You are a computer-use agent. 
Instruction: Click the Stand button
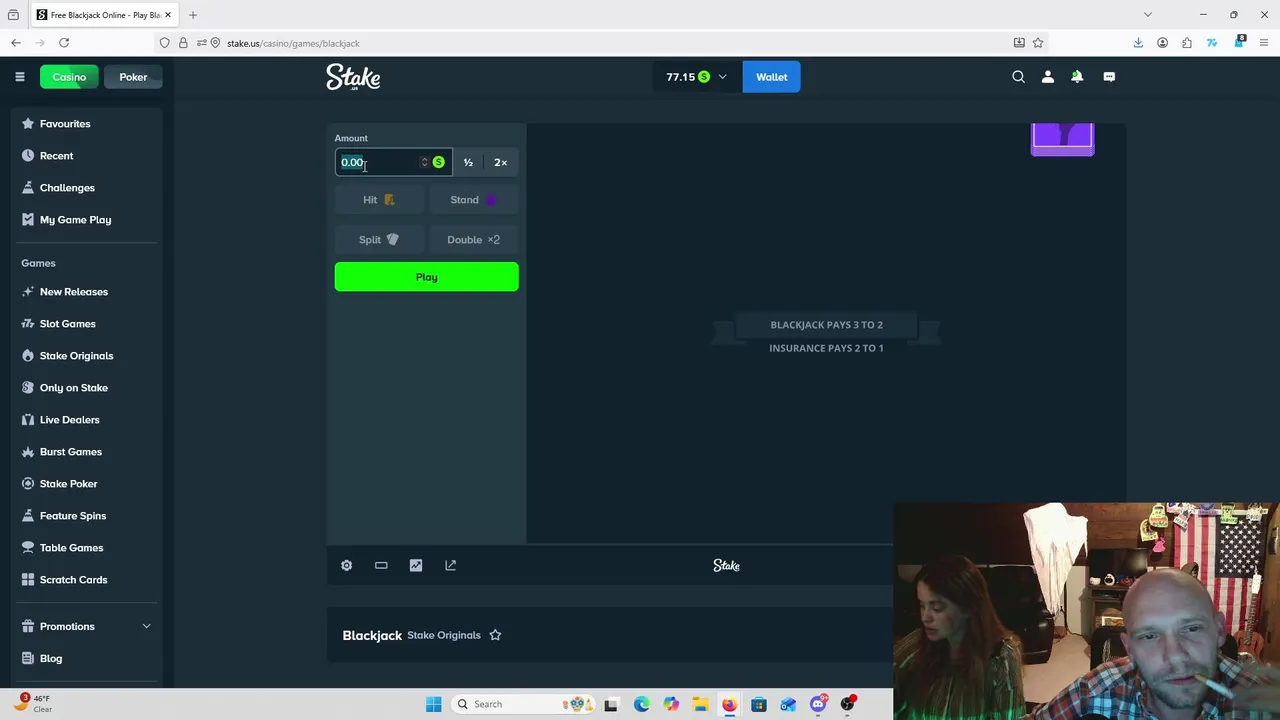point(473,200)
